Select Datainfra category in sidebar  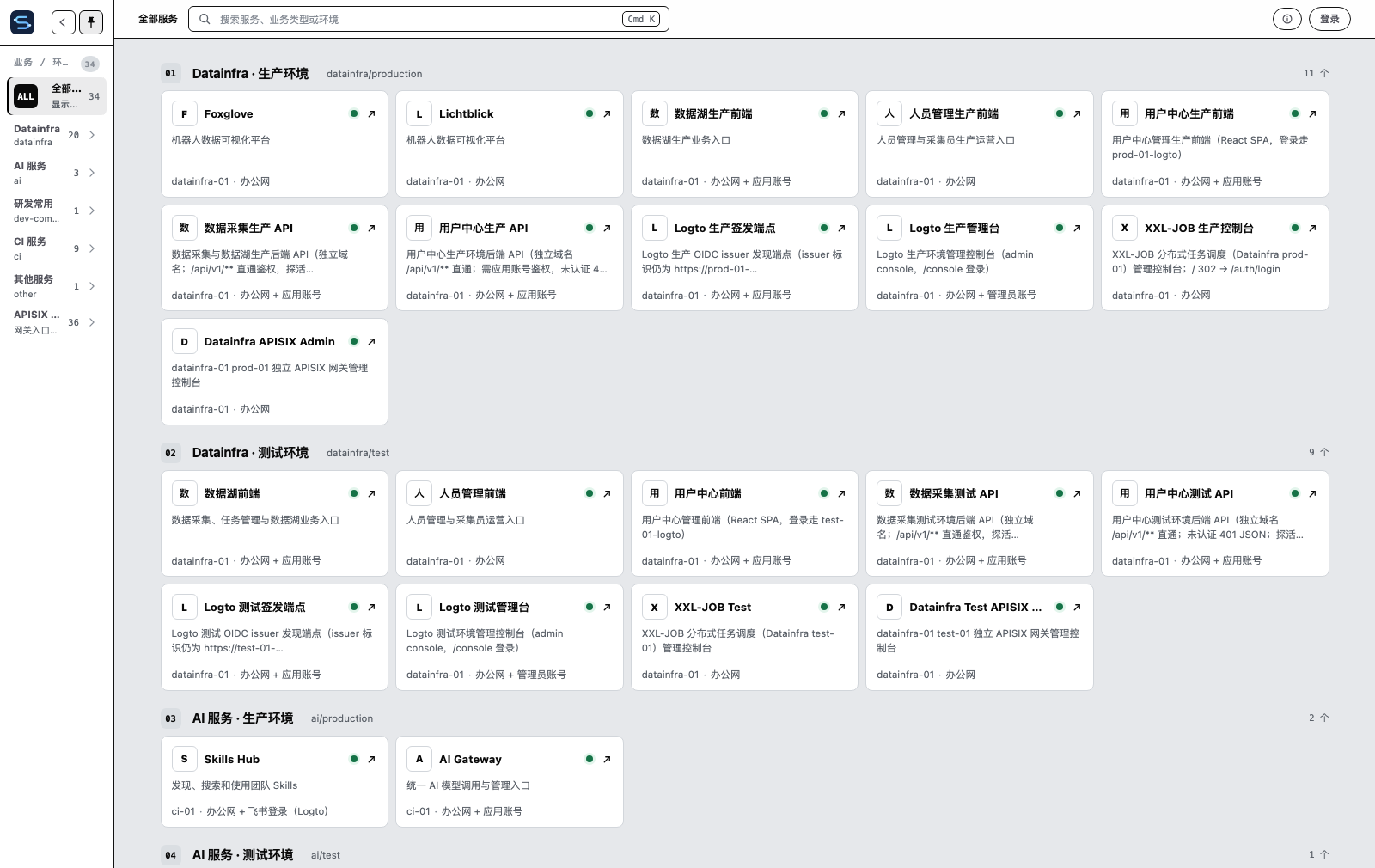tap(57, 135)
